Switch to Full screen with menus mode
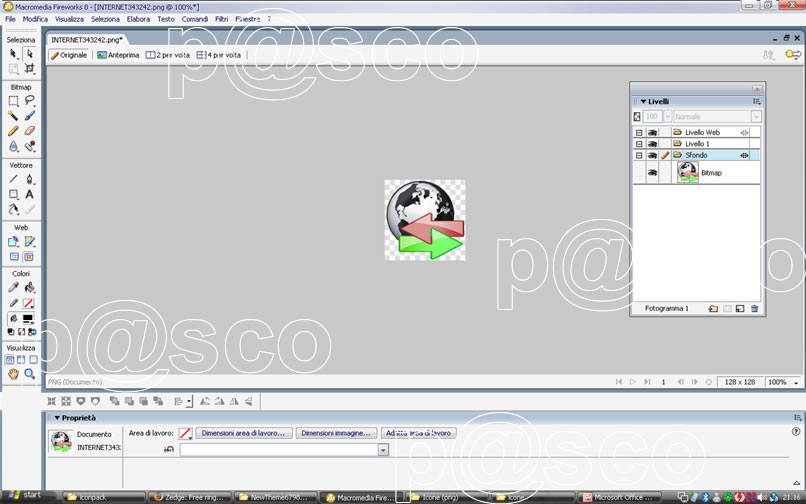This screenshot has width=806, height=504. click(21, 359)
